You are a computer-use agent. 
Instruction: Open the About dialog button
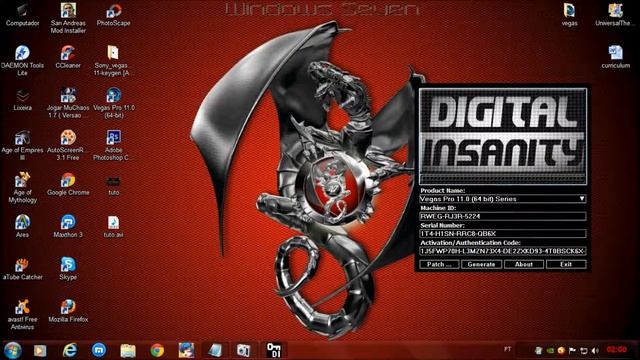524,264
